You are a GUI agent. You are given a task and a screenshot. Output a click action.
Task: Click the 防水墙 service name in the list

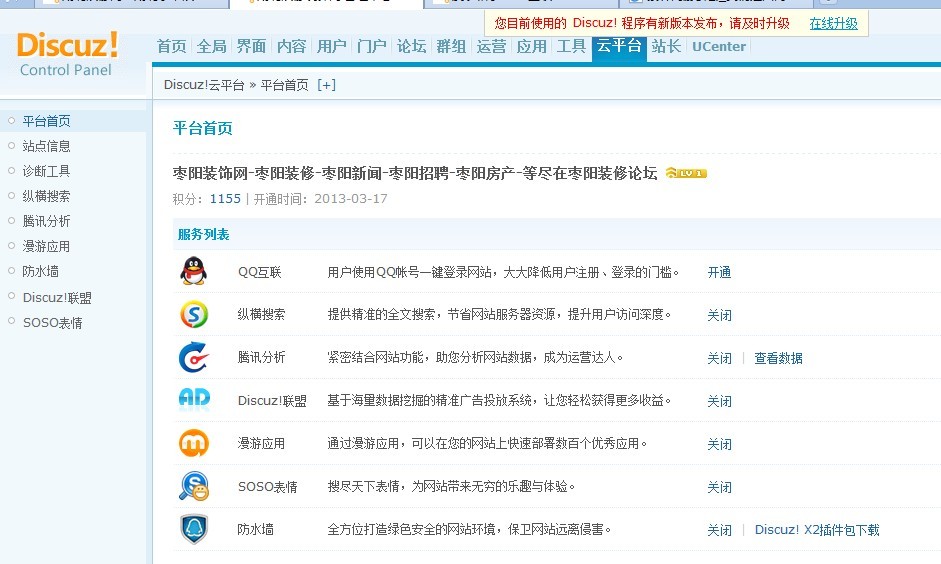pyautogui.click(x=255, y=529)
